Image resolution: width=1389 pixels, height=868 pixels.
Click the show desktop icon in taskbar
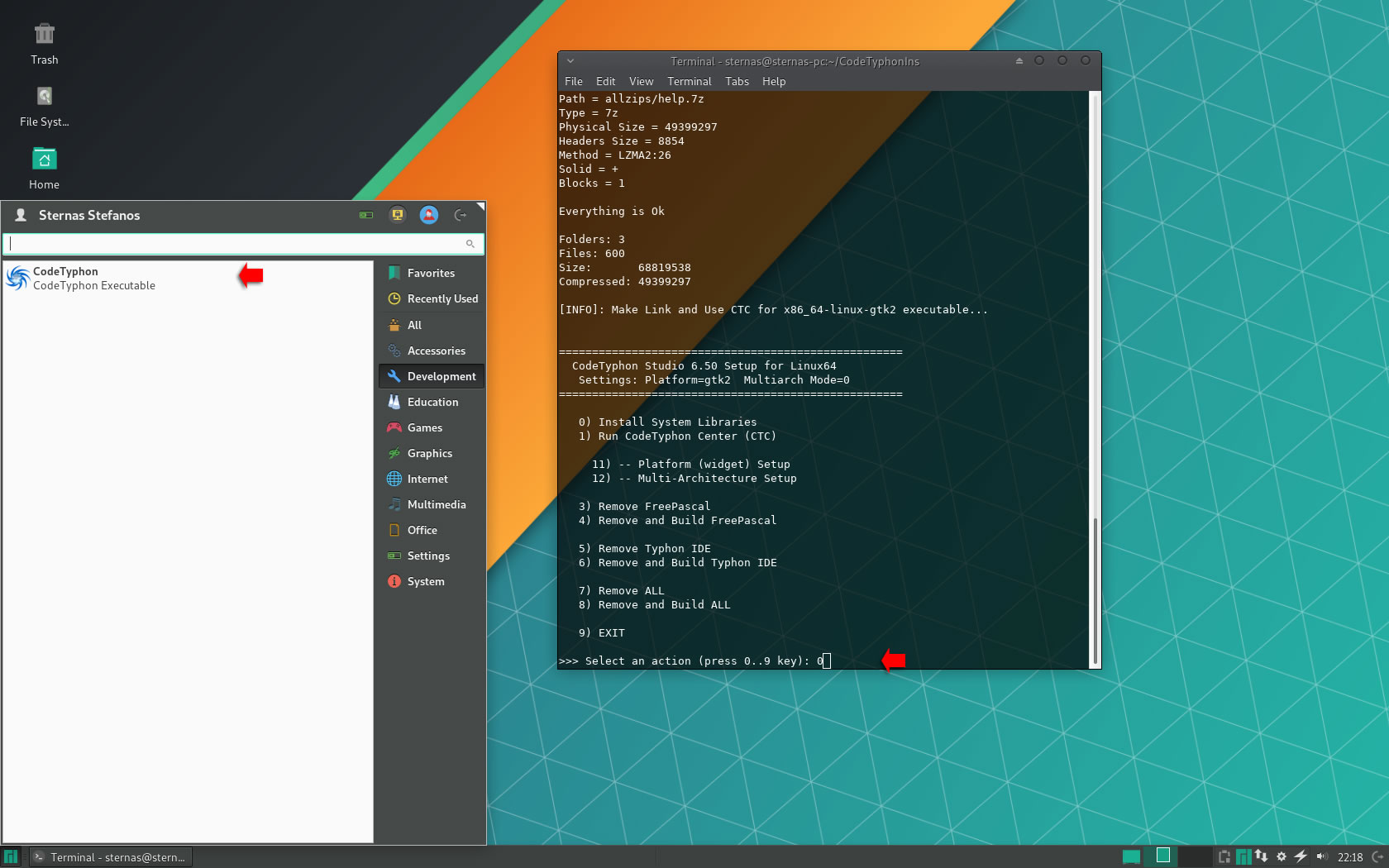click(x=1131, y=857)
